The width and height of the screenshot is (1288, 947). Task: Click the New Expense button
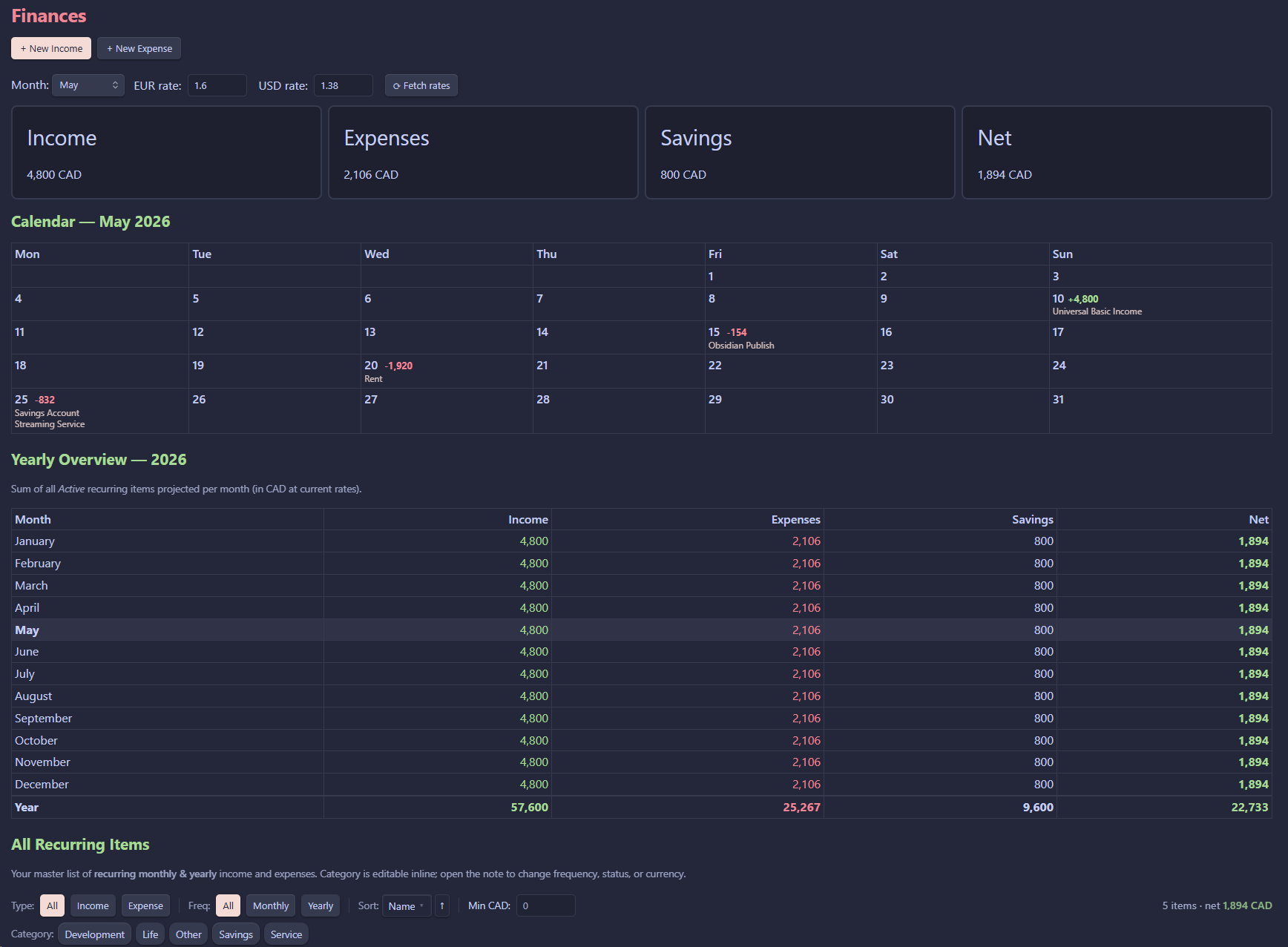139,48
